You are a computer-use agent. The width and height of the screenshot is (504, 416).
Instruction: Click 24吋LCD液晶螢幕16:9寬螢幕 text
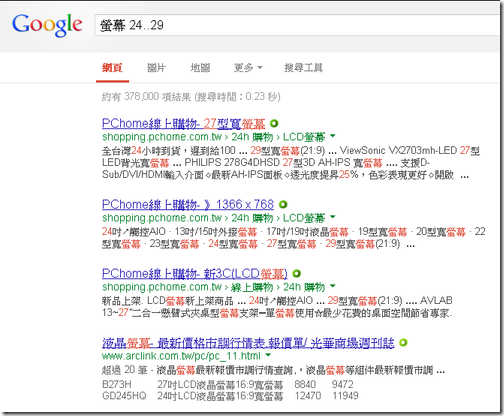(220, 396)
